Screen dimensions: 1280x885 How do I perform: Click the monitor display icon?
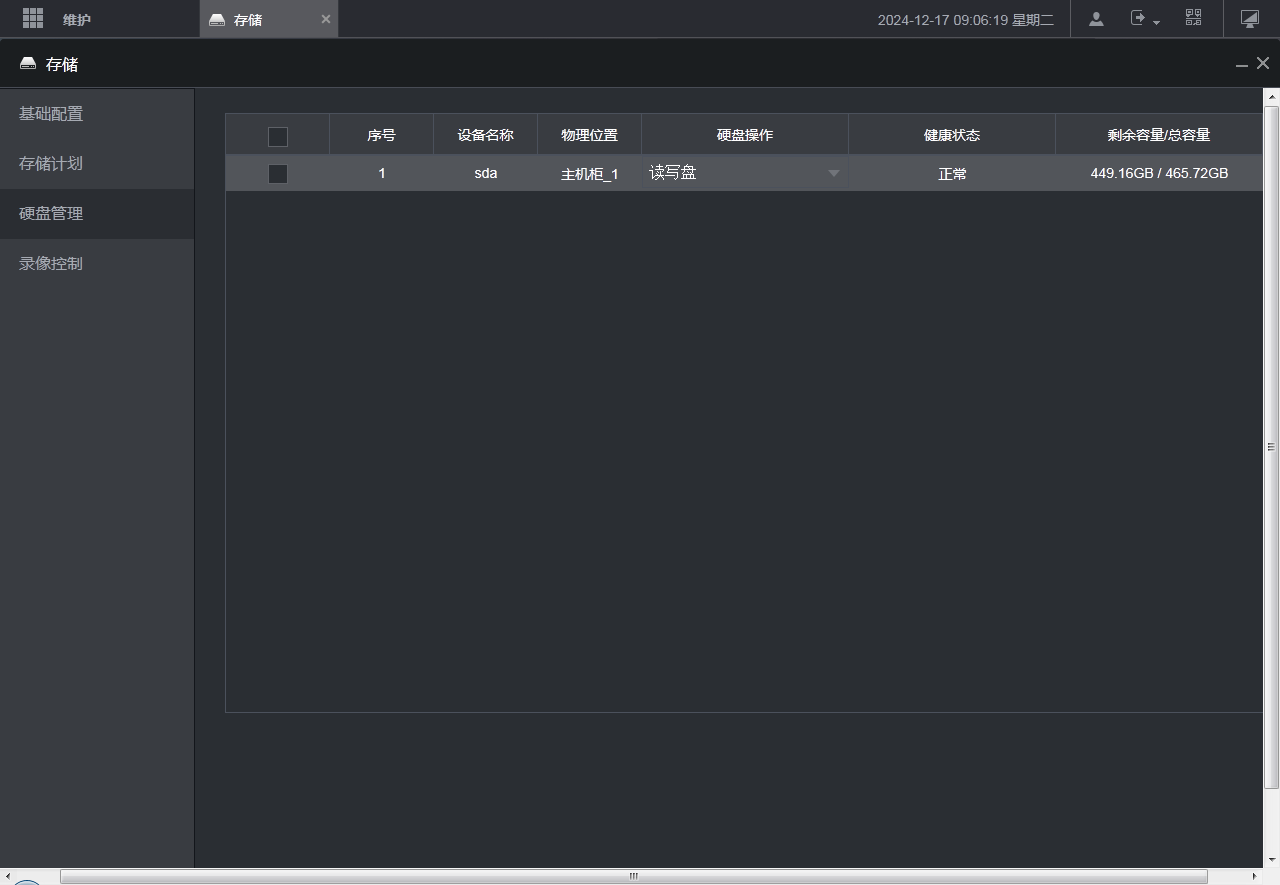1249,18
